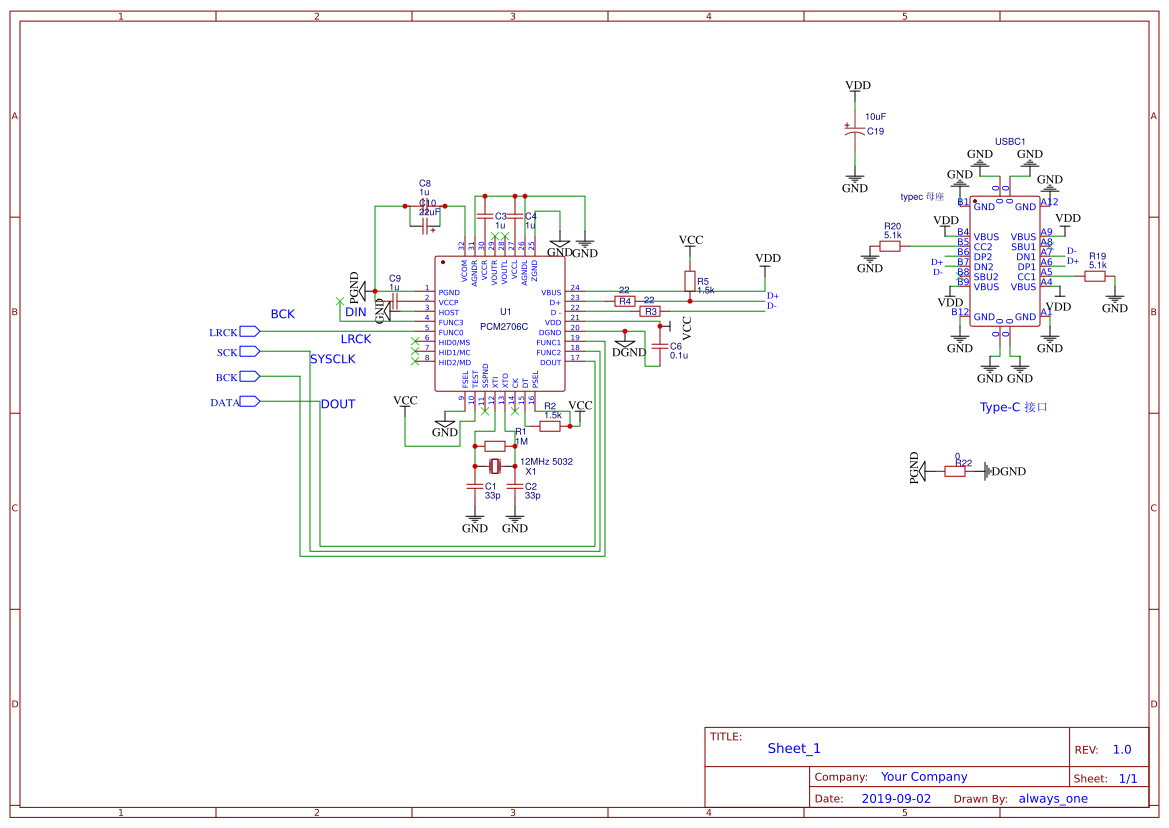Select the Your Company field
The height and width of the screenshot is (828, 1169).
point(924,777)
